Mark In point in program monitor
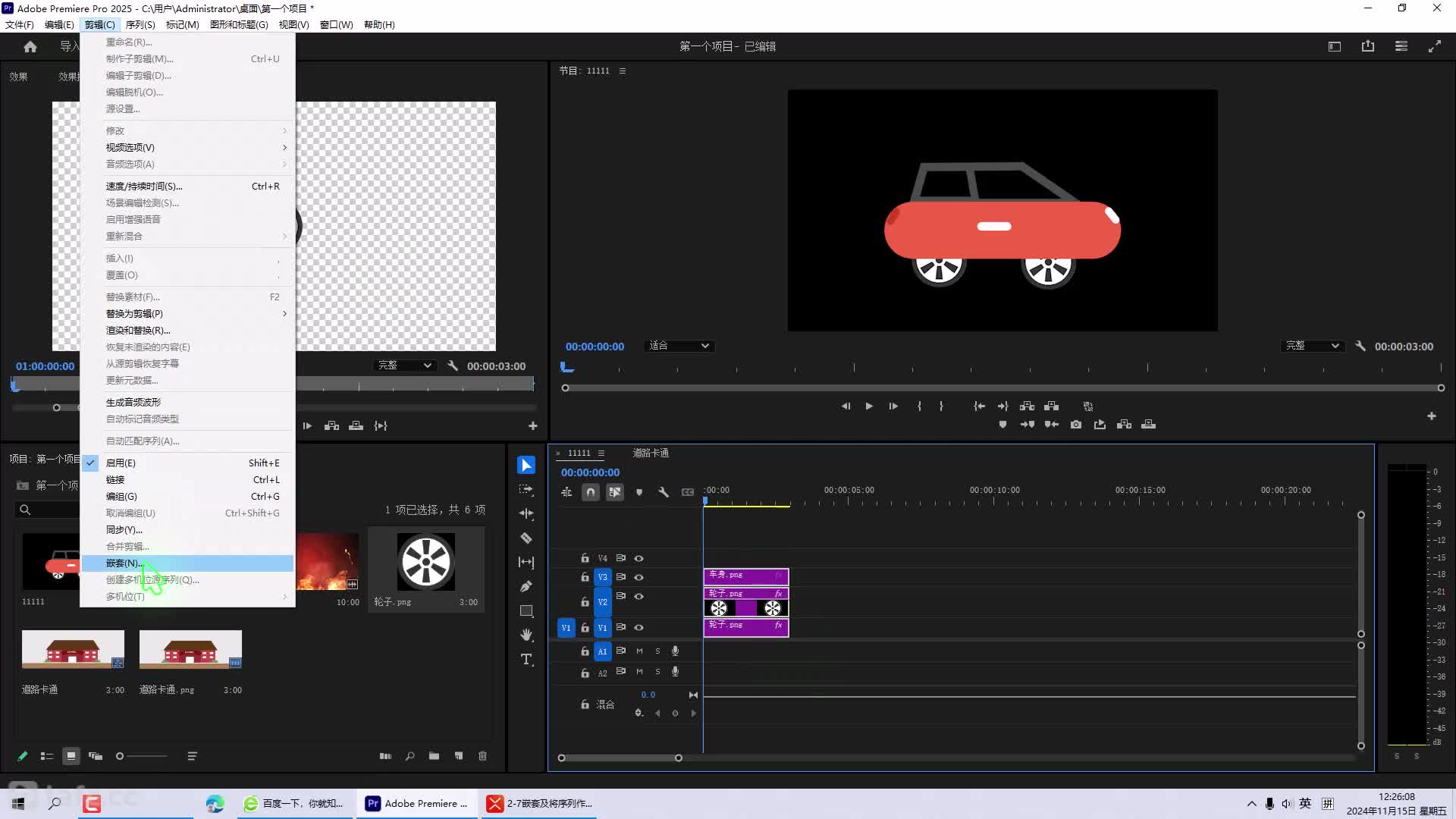Viewport: 1456px width, 819px height. pos(919,406)
